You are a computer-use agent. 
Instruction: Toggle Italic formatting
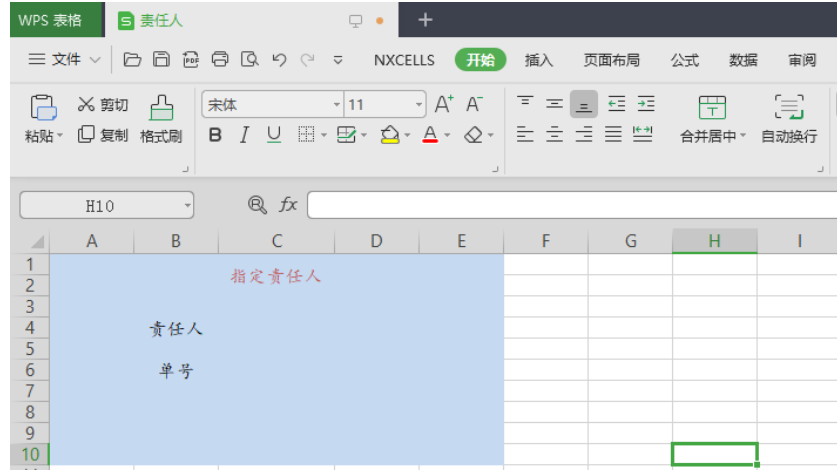(244, 134)
